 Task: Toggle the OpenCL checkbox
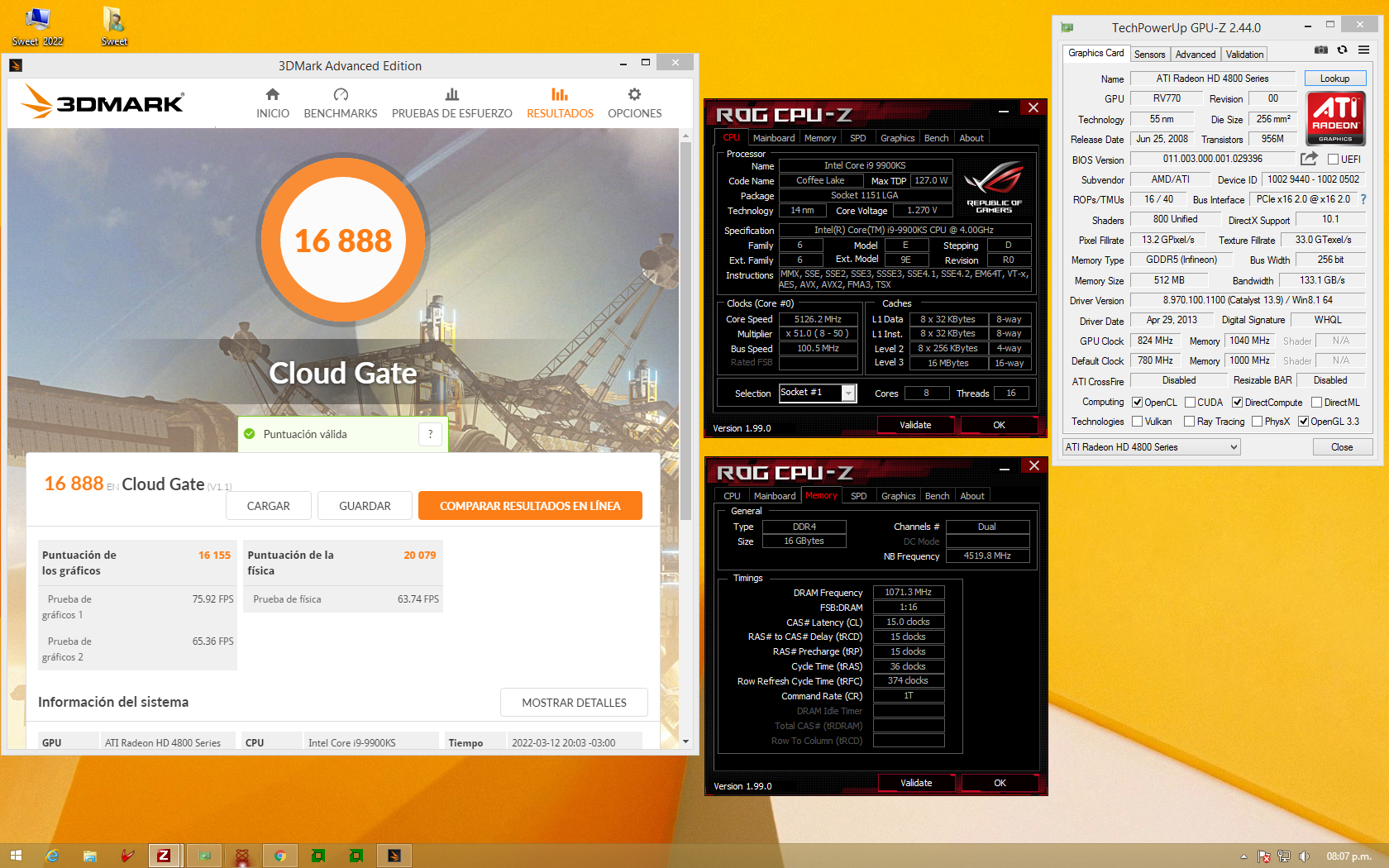click(1138, 403)
